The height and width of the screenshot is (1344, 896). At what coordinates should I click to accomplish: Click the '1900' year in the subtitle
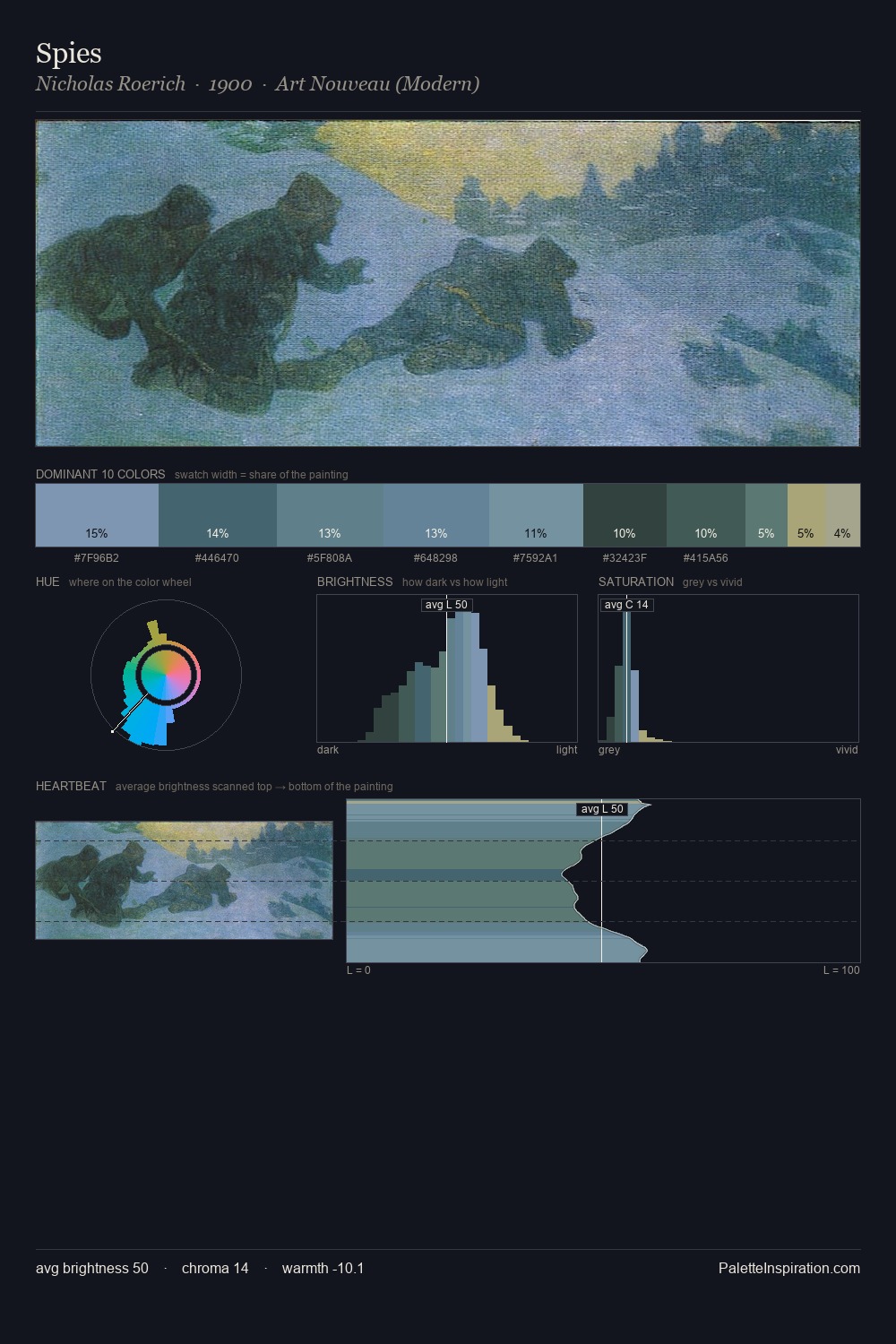230,84
